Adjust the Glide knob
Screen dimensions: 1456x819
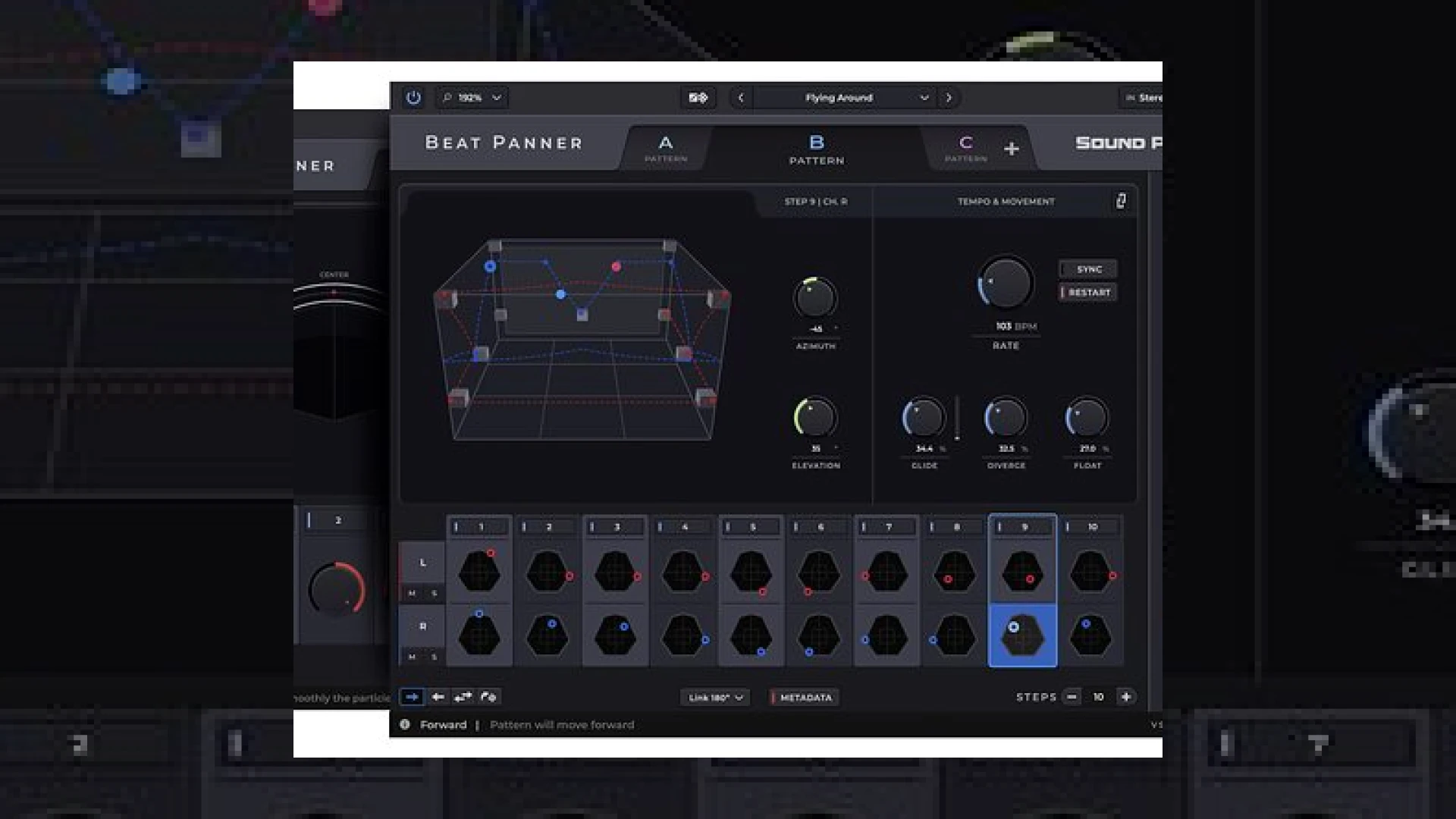(x=923, y=417)
